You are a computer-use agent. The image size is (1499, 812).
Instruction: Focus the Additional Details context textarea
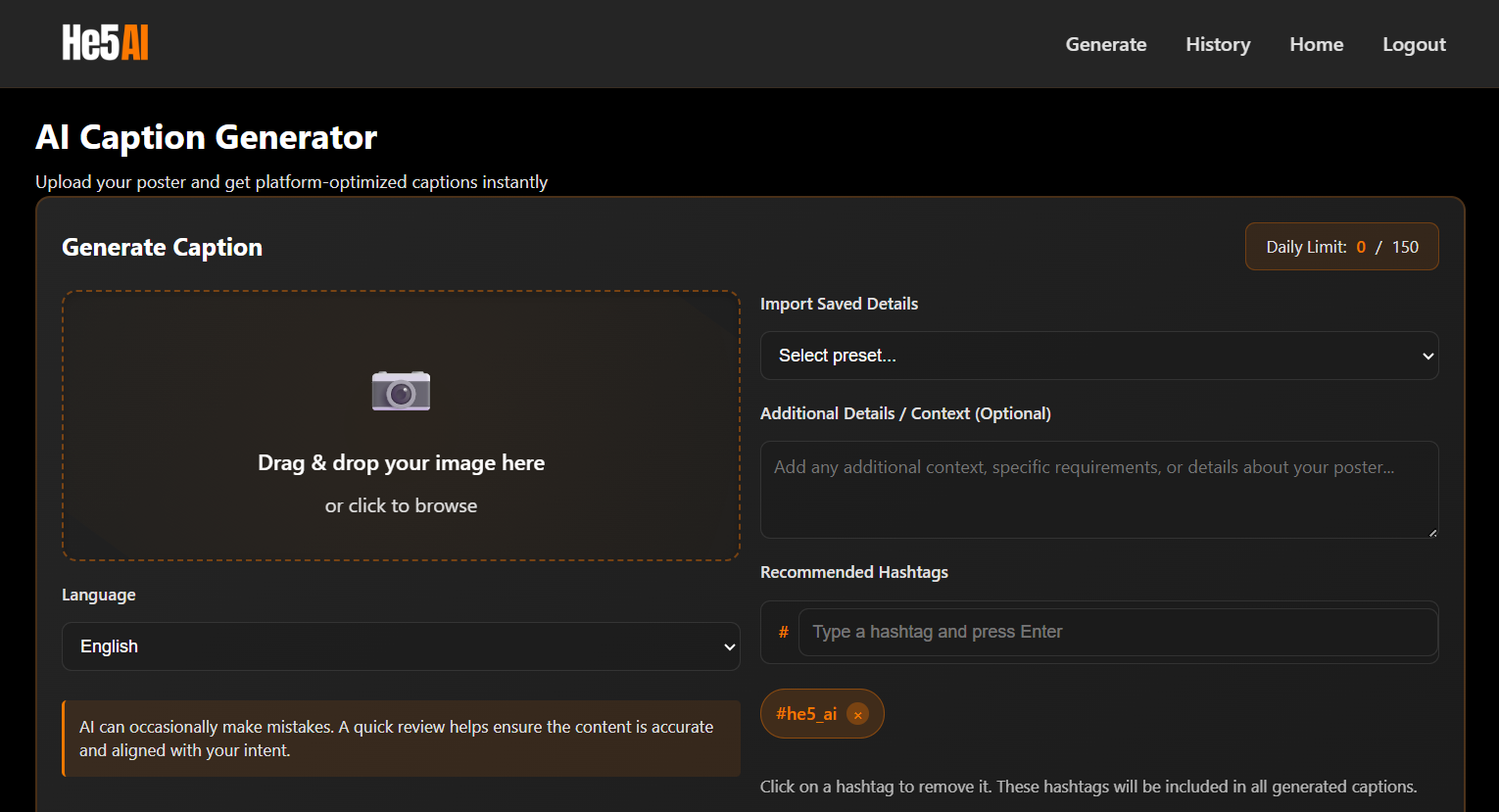1098,489
